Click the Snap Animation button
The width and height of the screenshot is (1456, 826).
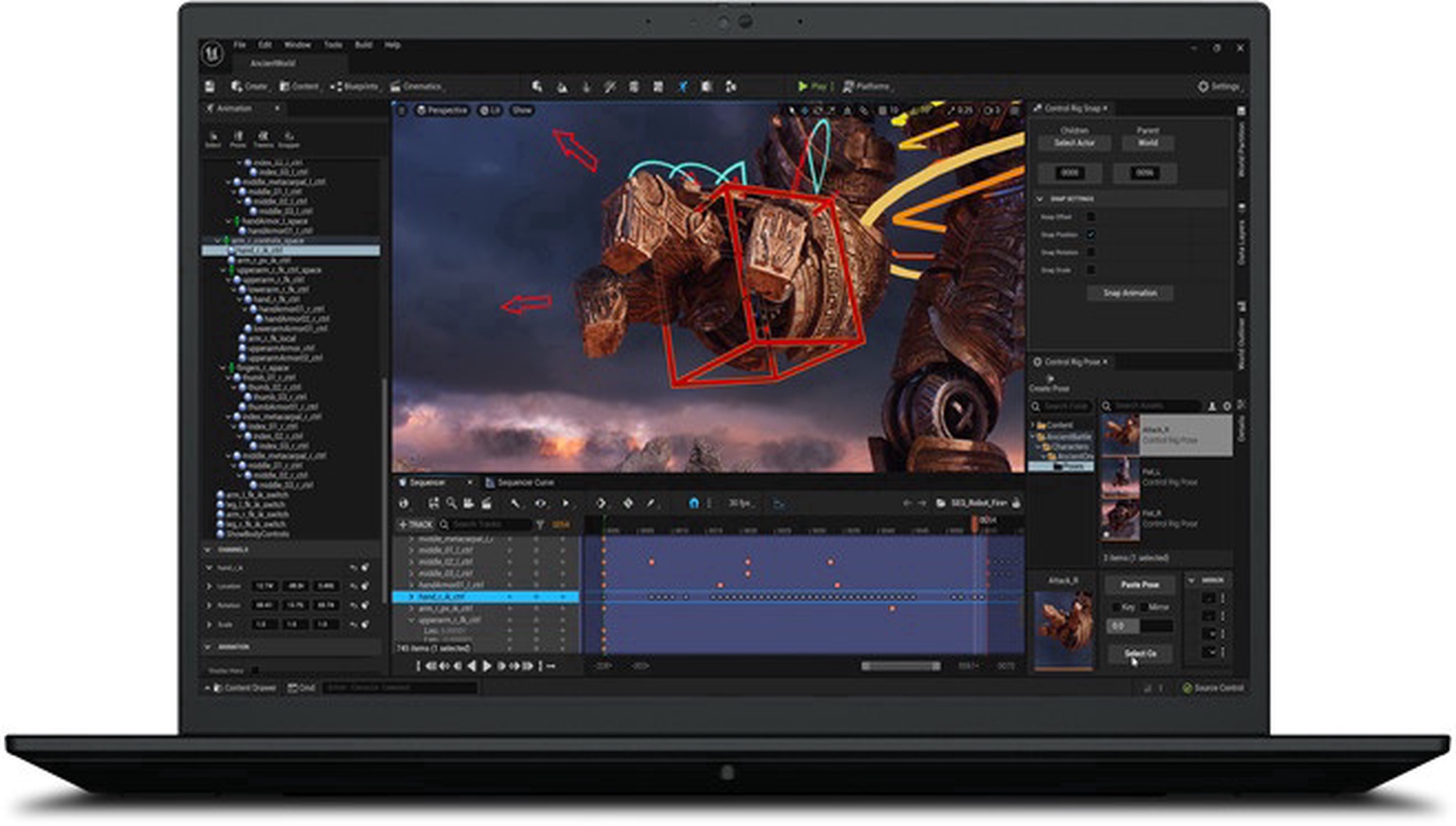pos(1129,293)
